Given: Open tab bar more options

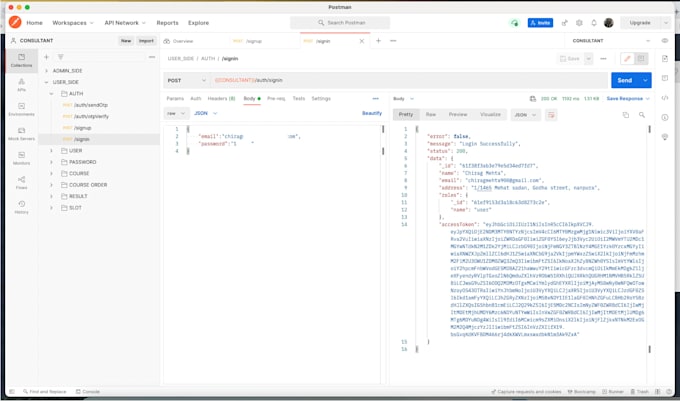Looking at the screenshot, I should [393, 41].
